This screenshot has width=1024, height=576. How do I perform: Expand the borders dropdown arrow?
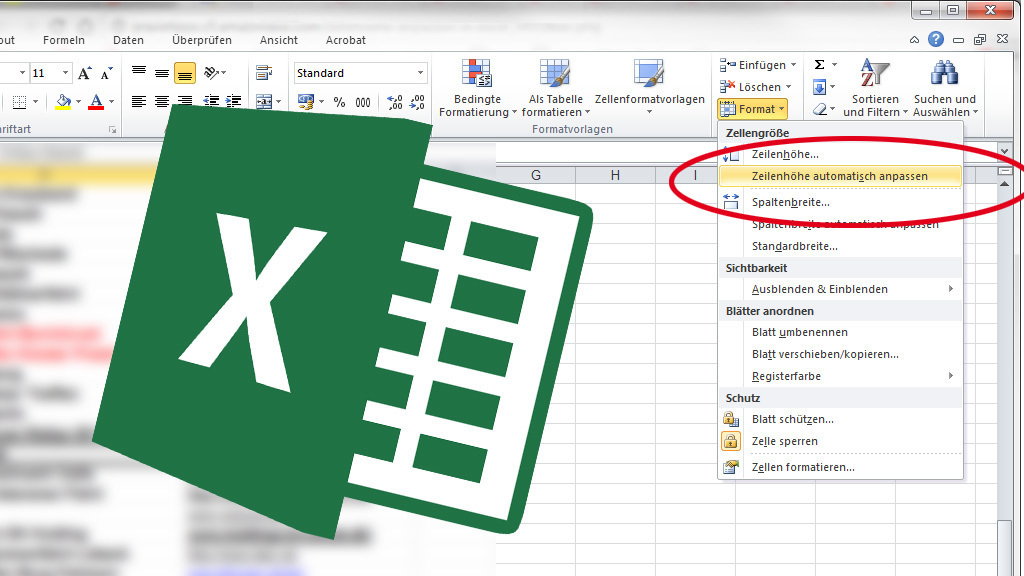35,102
